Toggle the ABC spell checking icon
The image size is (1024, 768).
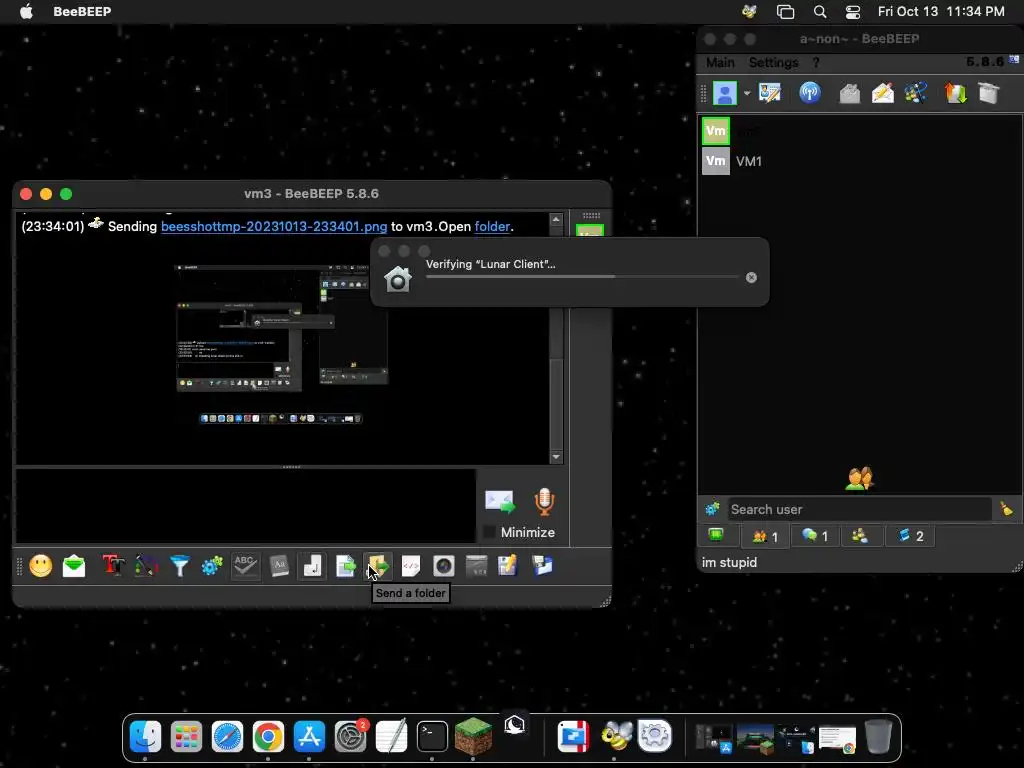point(246,566)
